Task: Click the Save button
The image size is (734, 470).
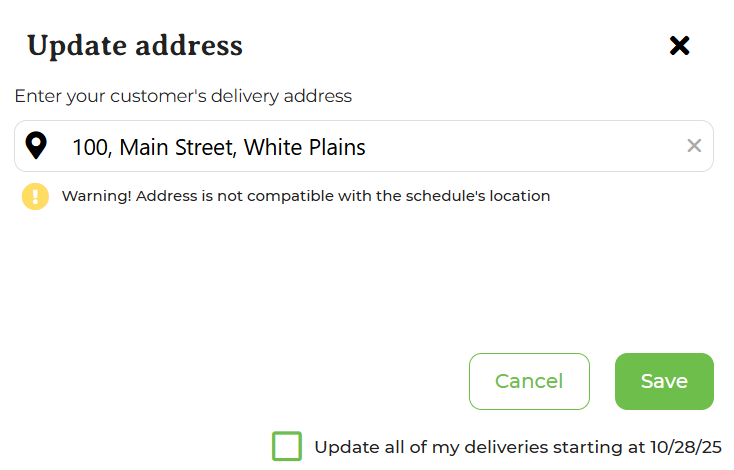Action: pyautogui.click(x=664, y=382)
